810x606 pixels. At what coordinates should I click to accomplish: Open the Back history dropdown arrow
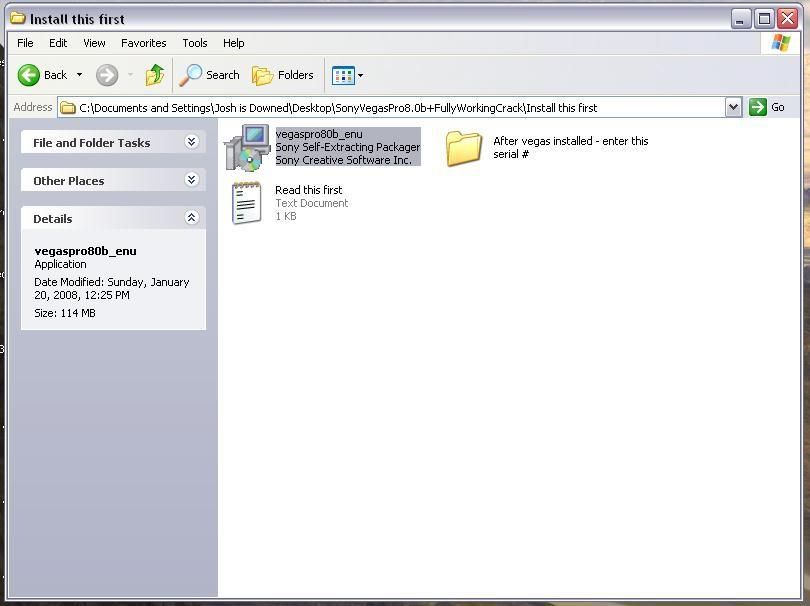click(79, 75)
